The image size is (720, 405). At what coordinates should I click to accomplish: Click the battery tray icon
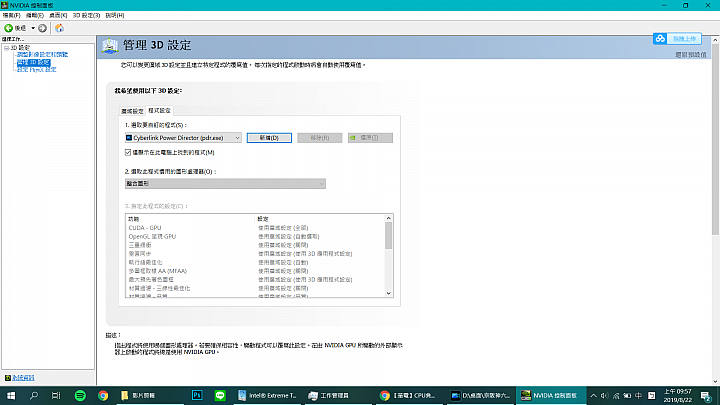point(627,395)
